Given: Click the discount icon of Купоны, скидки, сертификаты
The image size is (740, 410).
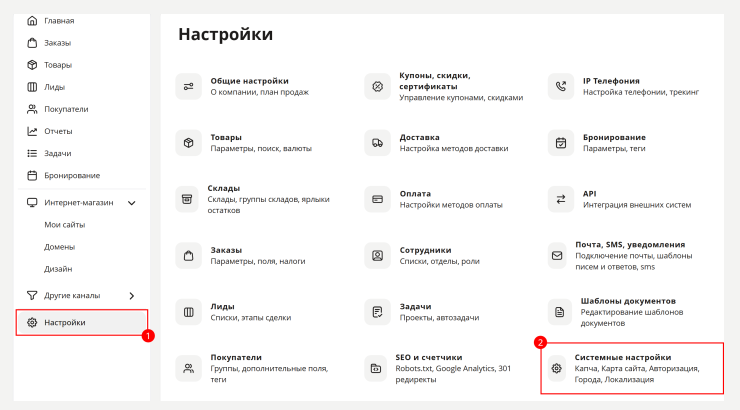Looking at the screenshot, I should pyautogui.click(x=377, y=86).
